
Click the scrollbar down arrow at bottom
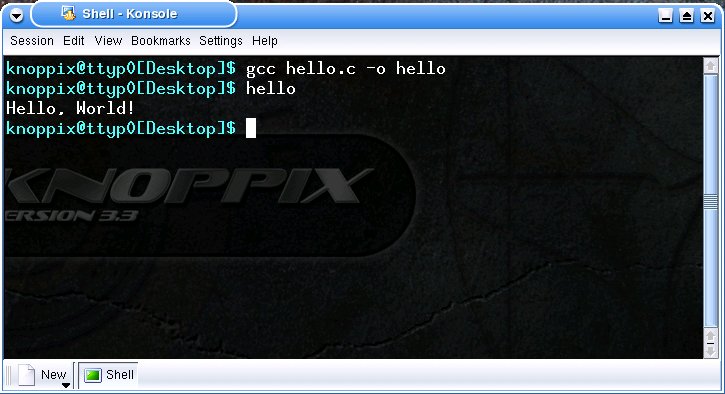(x=711, y=351)
